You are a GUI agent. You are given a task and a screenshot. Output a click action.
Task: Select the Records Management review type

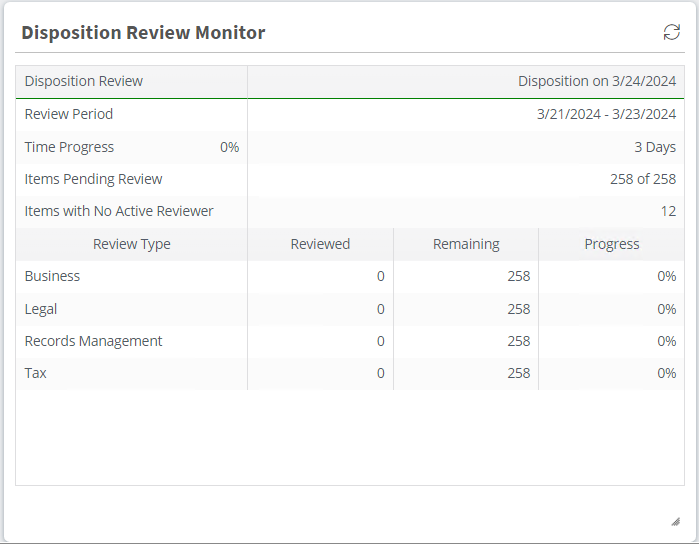pyautogui.click(x=93, y=341)
